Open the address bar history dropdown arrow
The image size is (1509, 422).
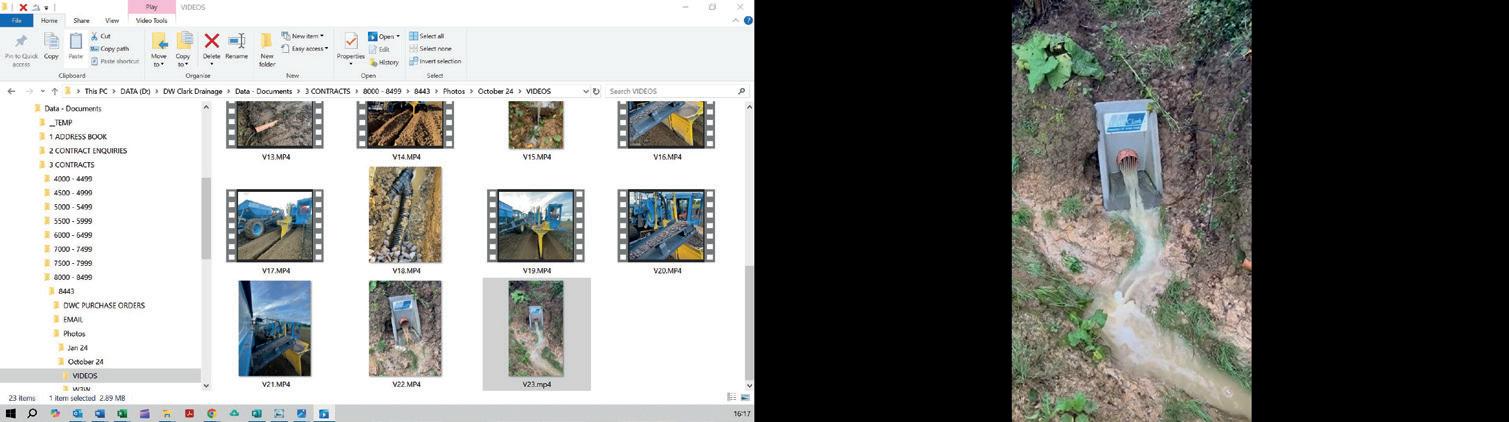(586, 91)
